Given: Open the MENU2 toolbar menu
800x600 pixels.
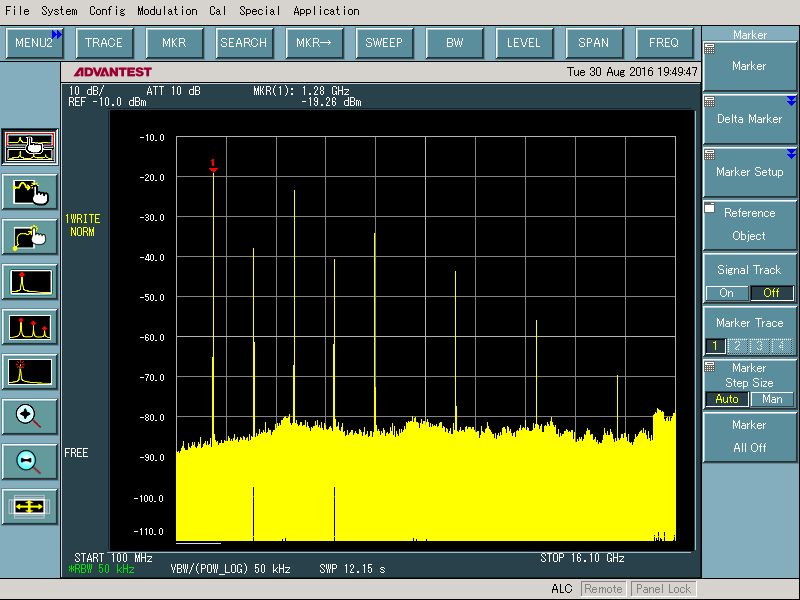Looking at the screenshot, I should 34,43.
